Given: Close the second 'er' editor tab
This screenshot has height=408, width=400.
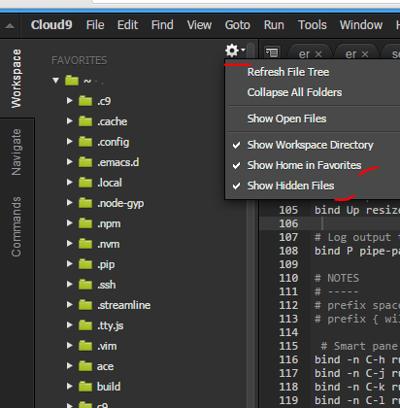Looking at the screenshot, I should click(365, 54).
